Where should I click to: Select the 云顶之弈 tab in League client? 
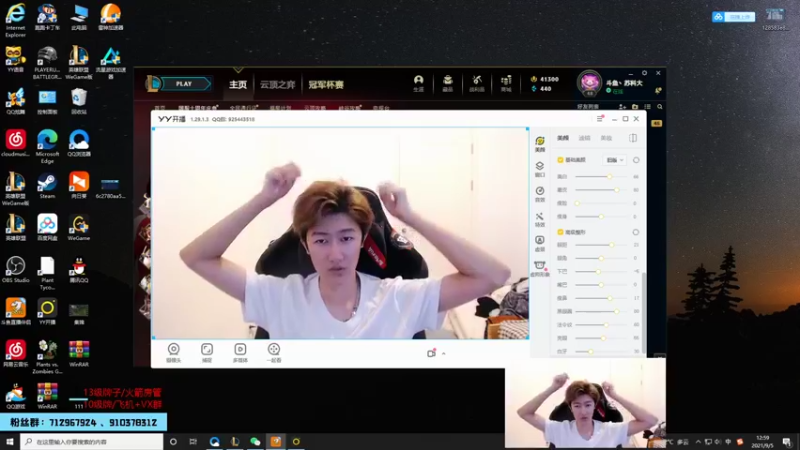click(278, 84)
